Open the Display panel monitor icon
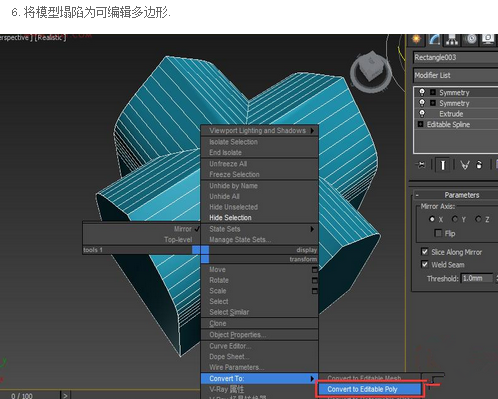Image resolution: width=498 pixels, height=399 pixels. tap(488, 39)
